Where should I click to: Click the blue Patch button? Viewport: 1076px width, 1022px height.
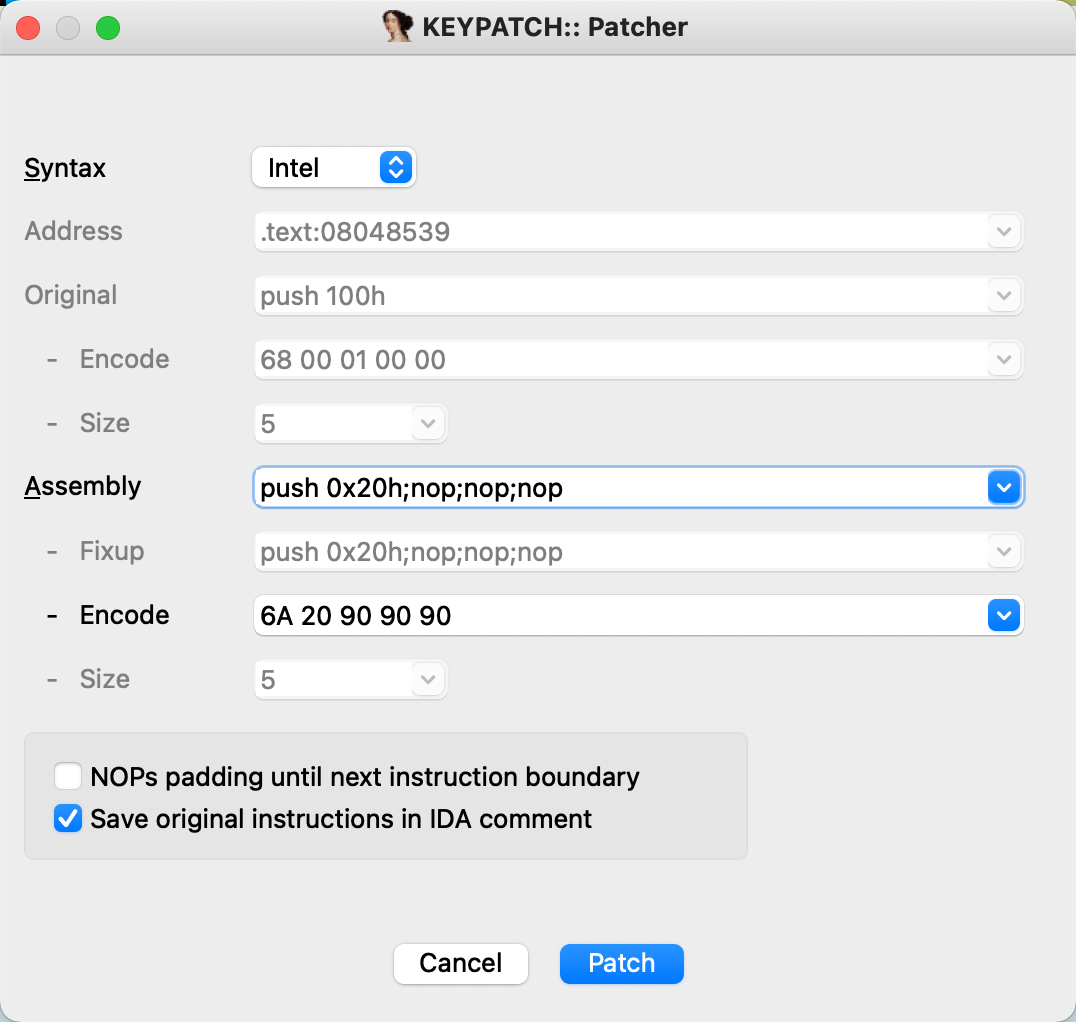tap(622, 963)
